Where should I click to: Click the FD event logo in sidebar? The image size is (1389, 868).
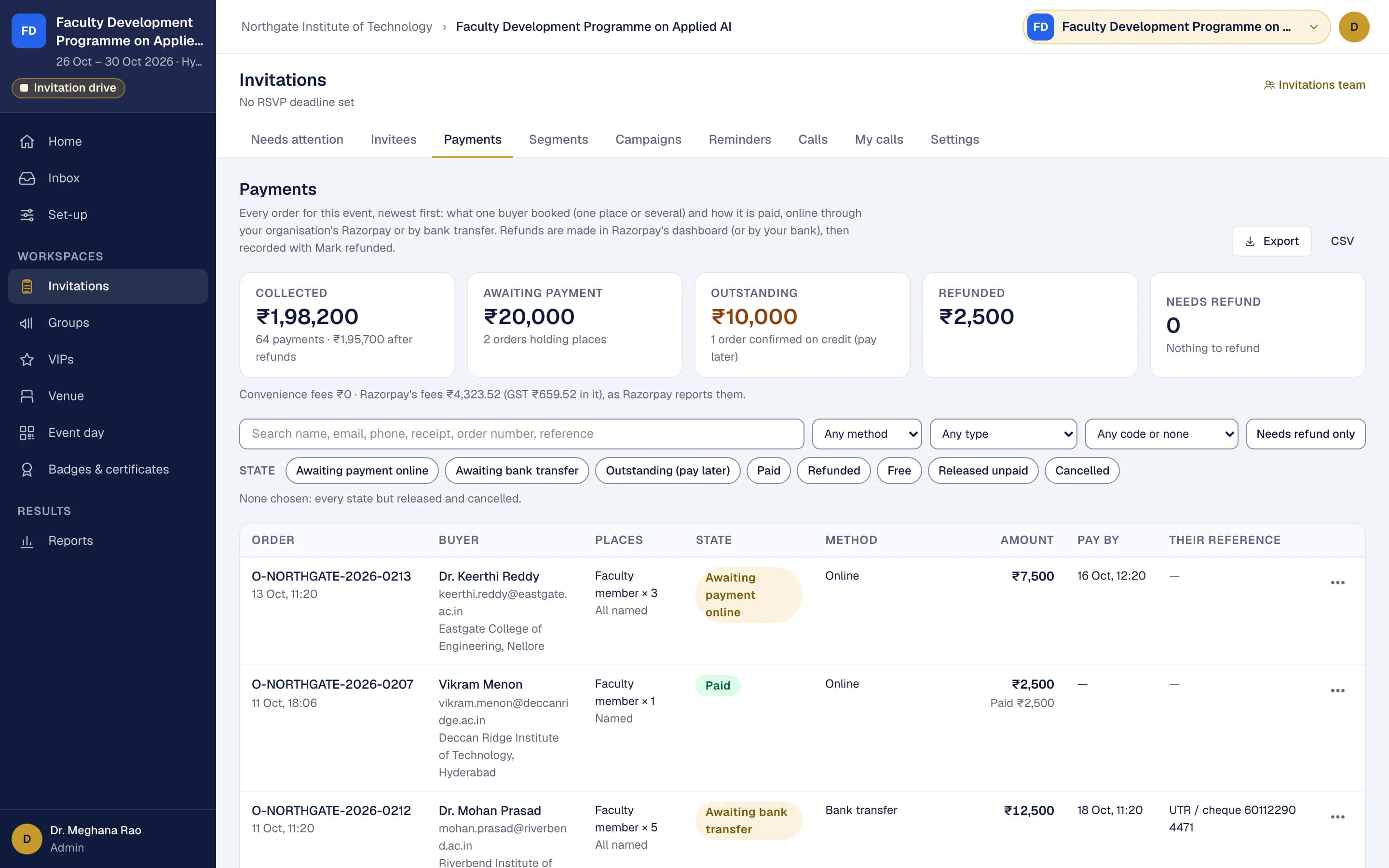pos(29,31)
